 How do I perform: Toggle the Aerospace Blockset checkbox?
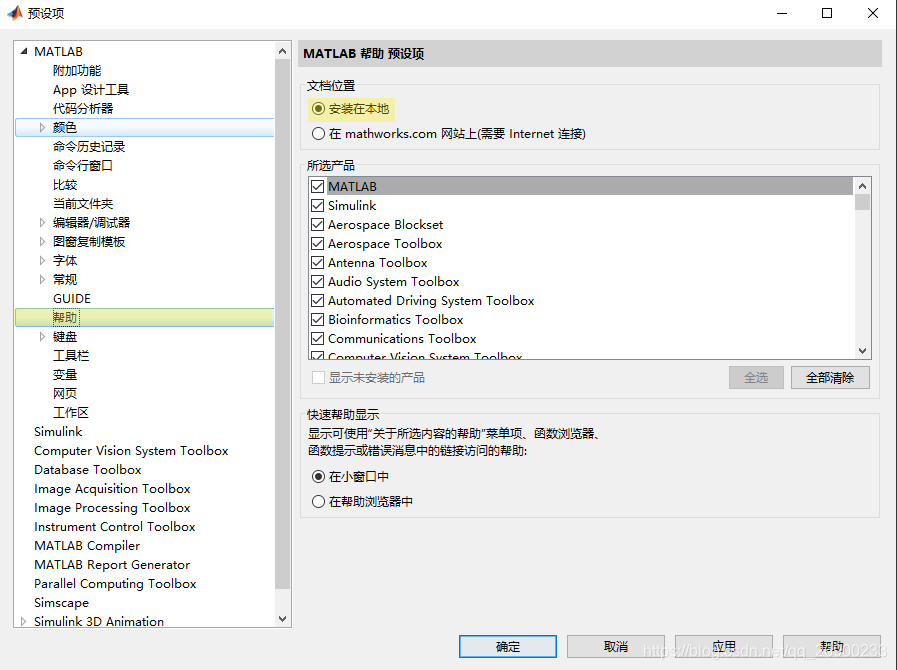pyautogui.click(x=316, y=224)
